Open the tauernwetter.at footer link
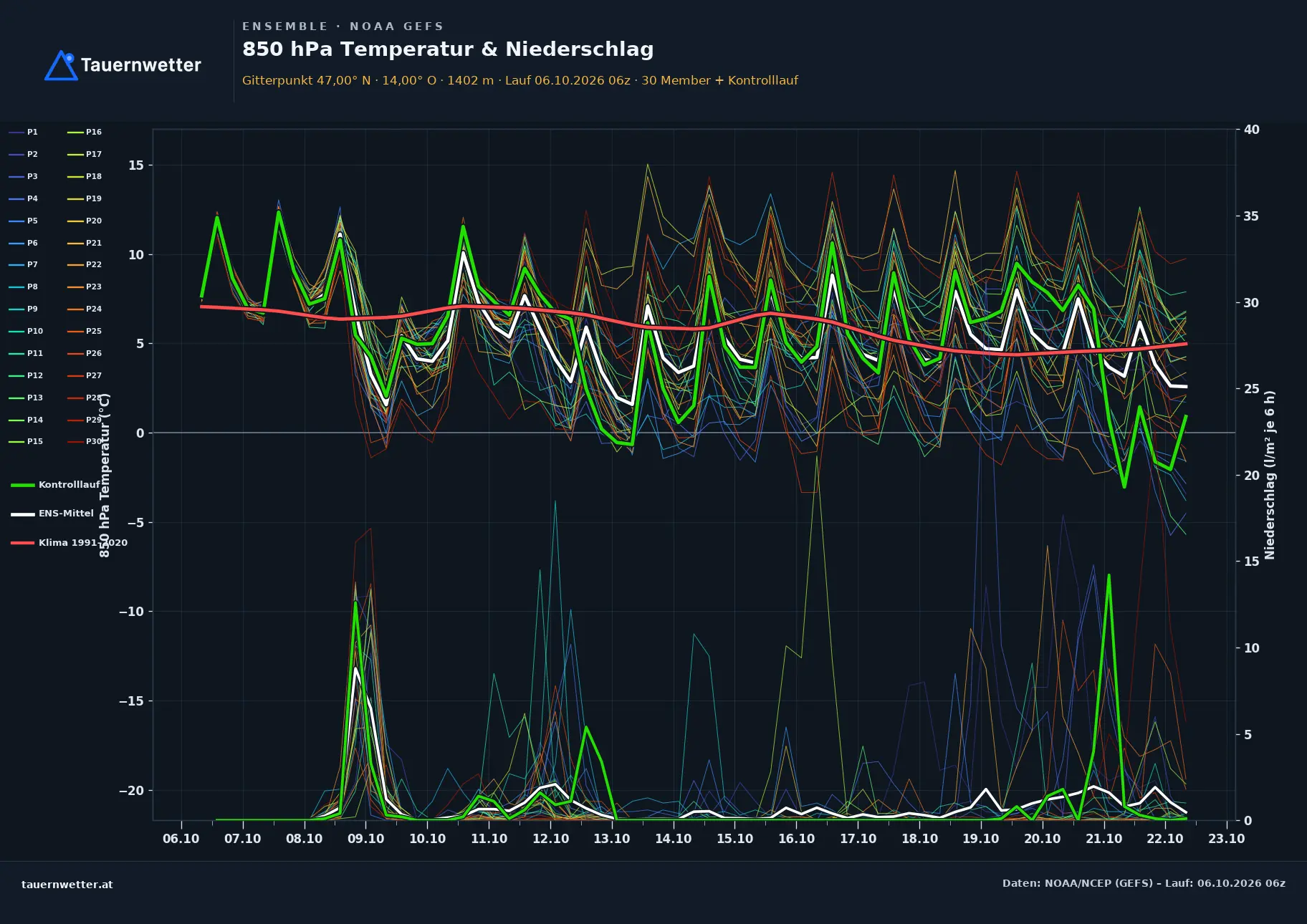This screenshot has height=924, width=1307. (67, 884)
